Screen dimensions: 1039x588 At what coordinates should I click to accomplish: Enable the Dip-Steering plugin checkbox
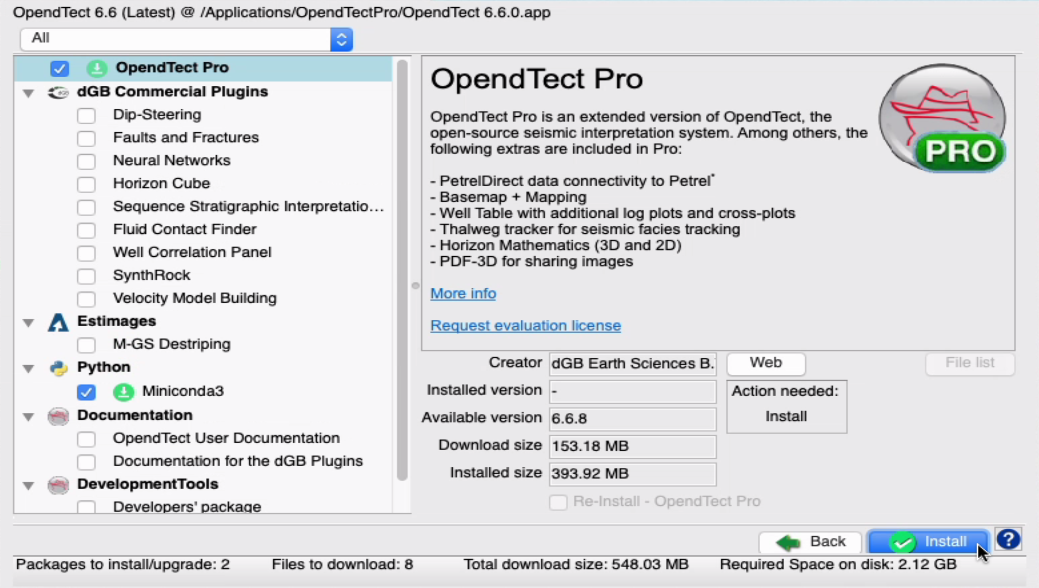(x=87, y=115)
